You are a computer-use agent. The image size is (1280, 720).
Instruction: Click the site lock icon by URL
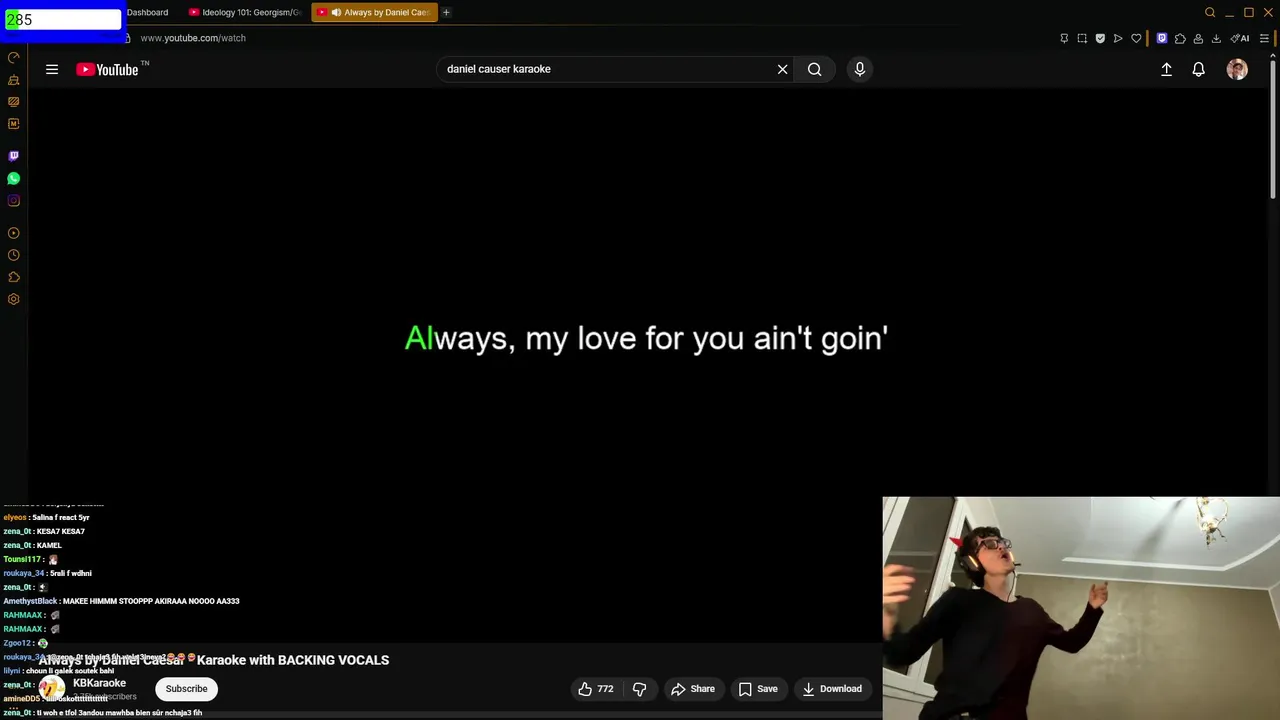tap(127, 38)
